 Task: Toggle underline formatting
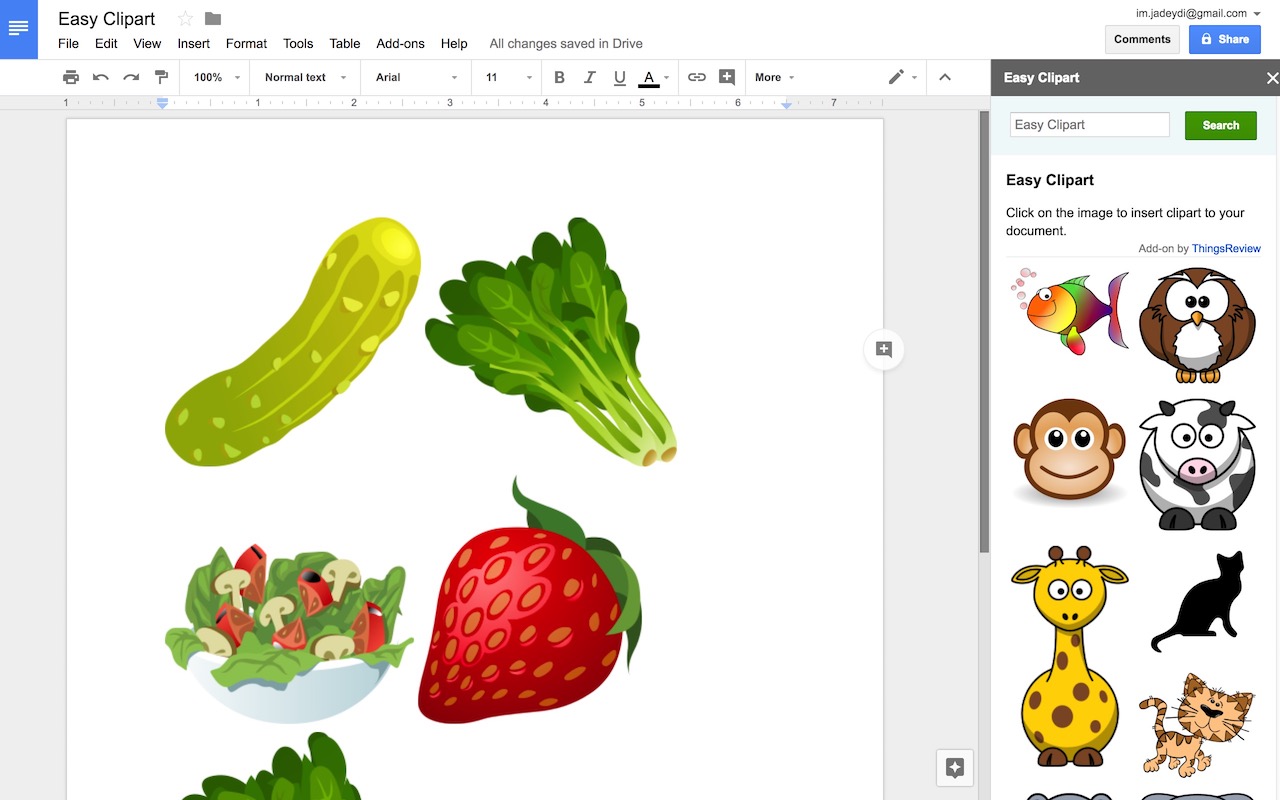coord(619,77)
